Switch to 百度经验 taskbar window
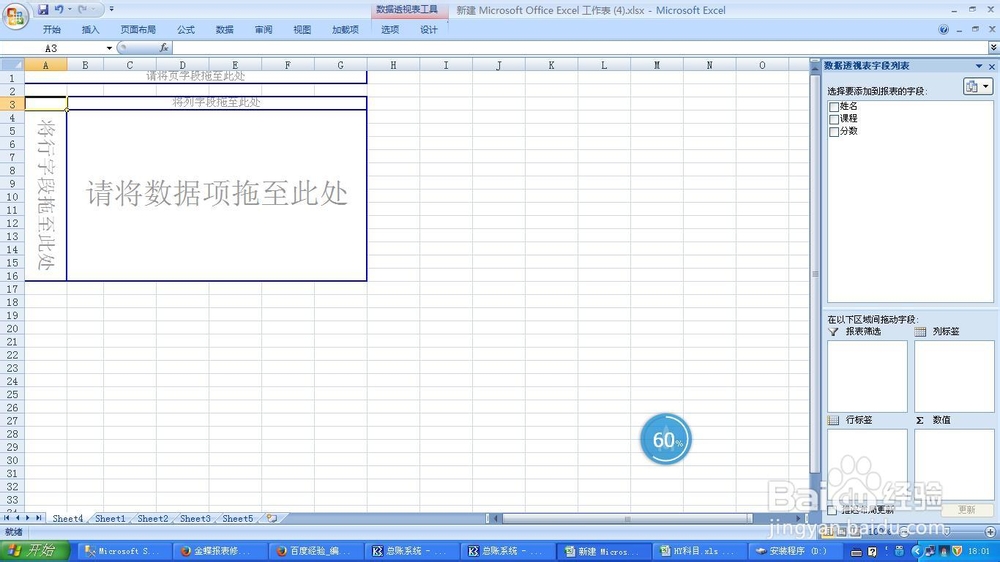 [315, 551]
